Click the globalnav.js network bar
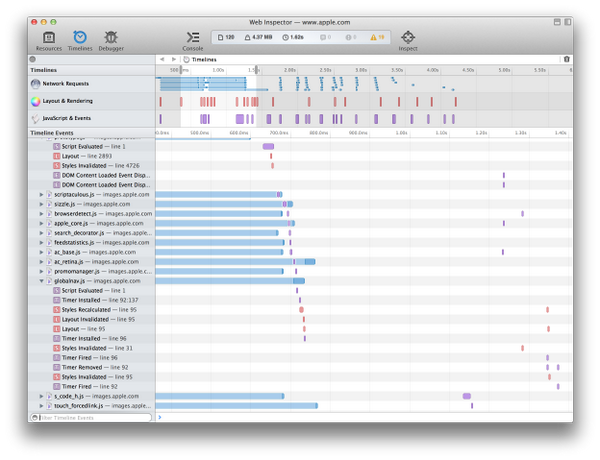Screen dimensions: 600x460 [230, 281]
